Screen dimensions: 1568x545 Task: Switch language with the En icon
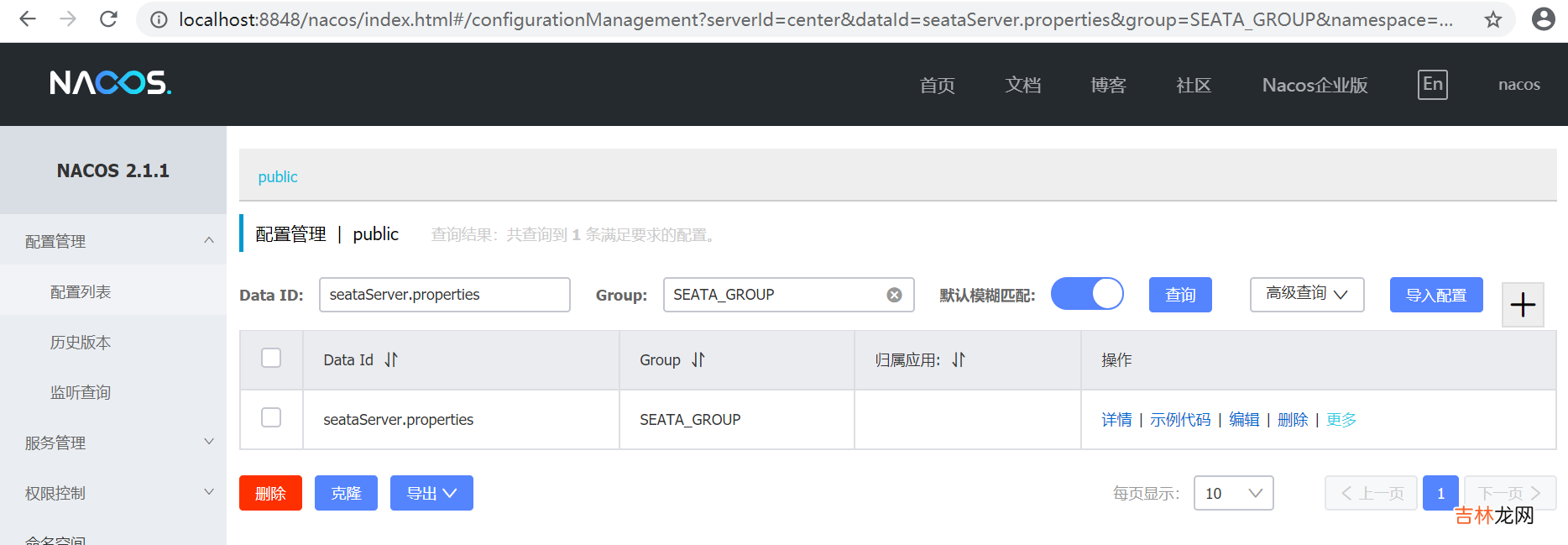1432,84
